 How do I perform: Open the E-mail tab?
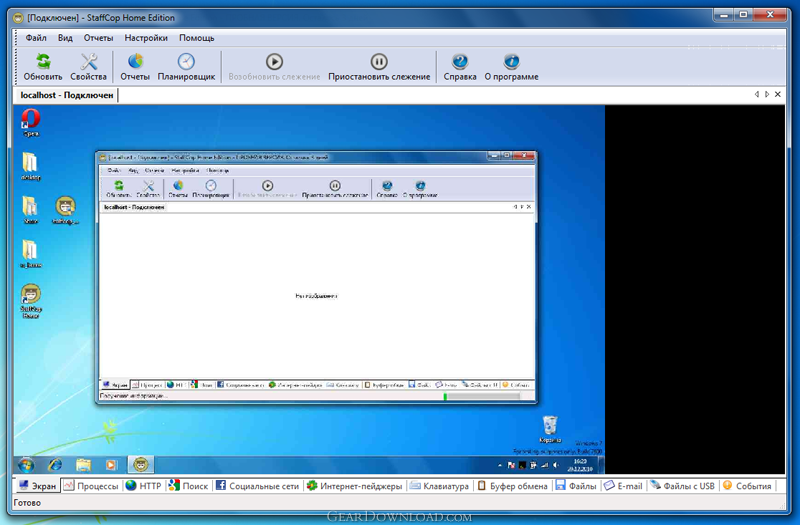(623, 486)
